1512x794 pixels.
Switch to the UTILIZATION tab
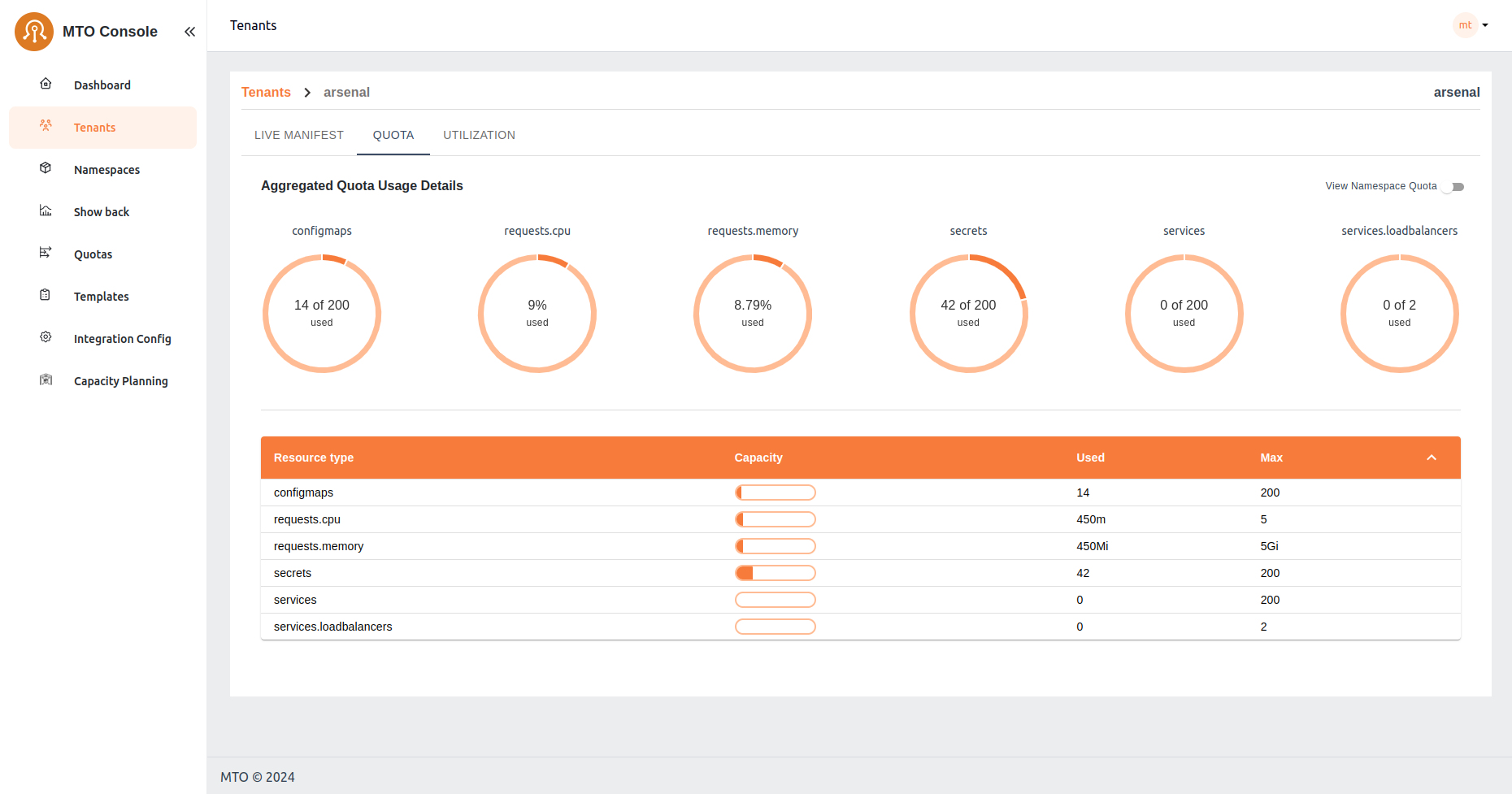479,135
